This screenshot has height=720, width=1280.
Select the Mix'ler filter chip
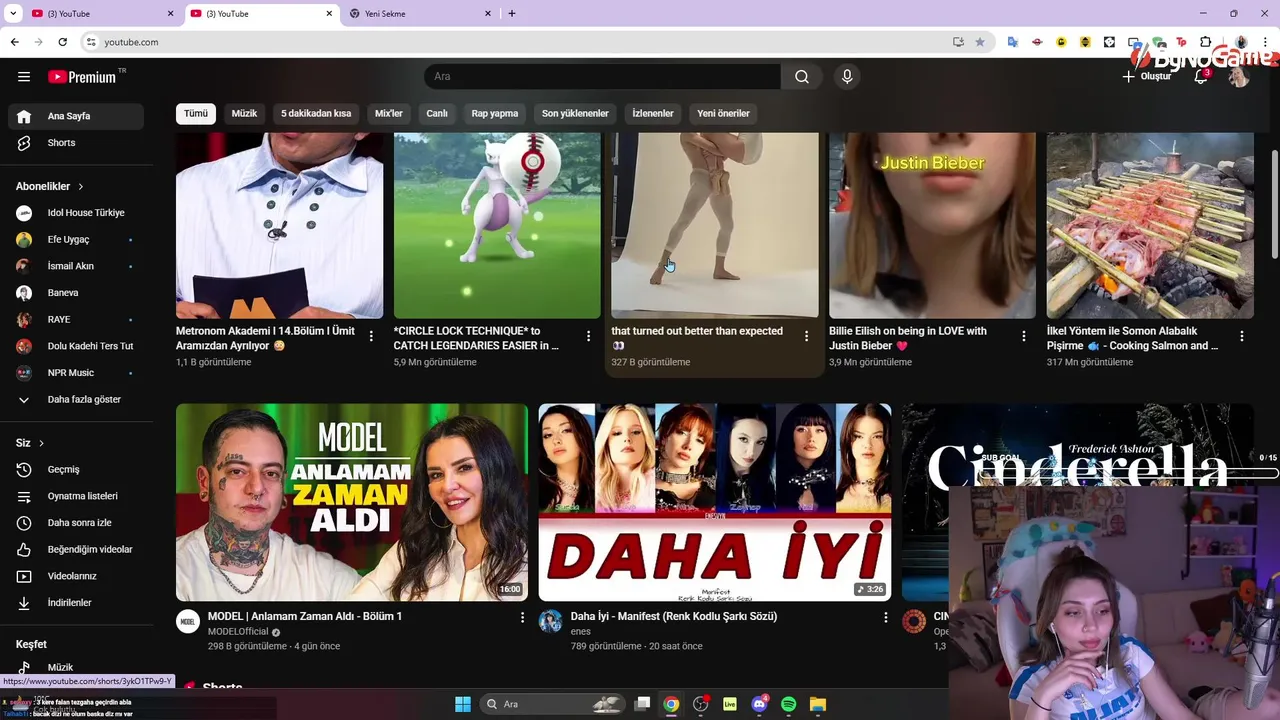click(x=389, y=114)
